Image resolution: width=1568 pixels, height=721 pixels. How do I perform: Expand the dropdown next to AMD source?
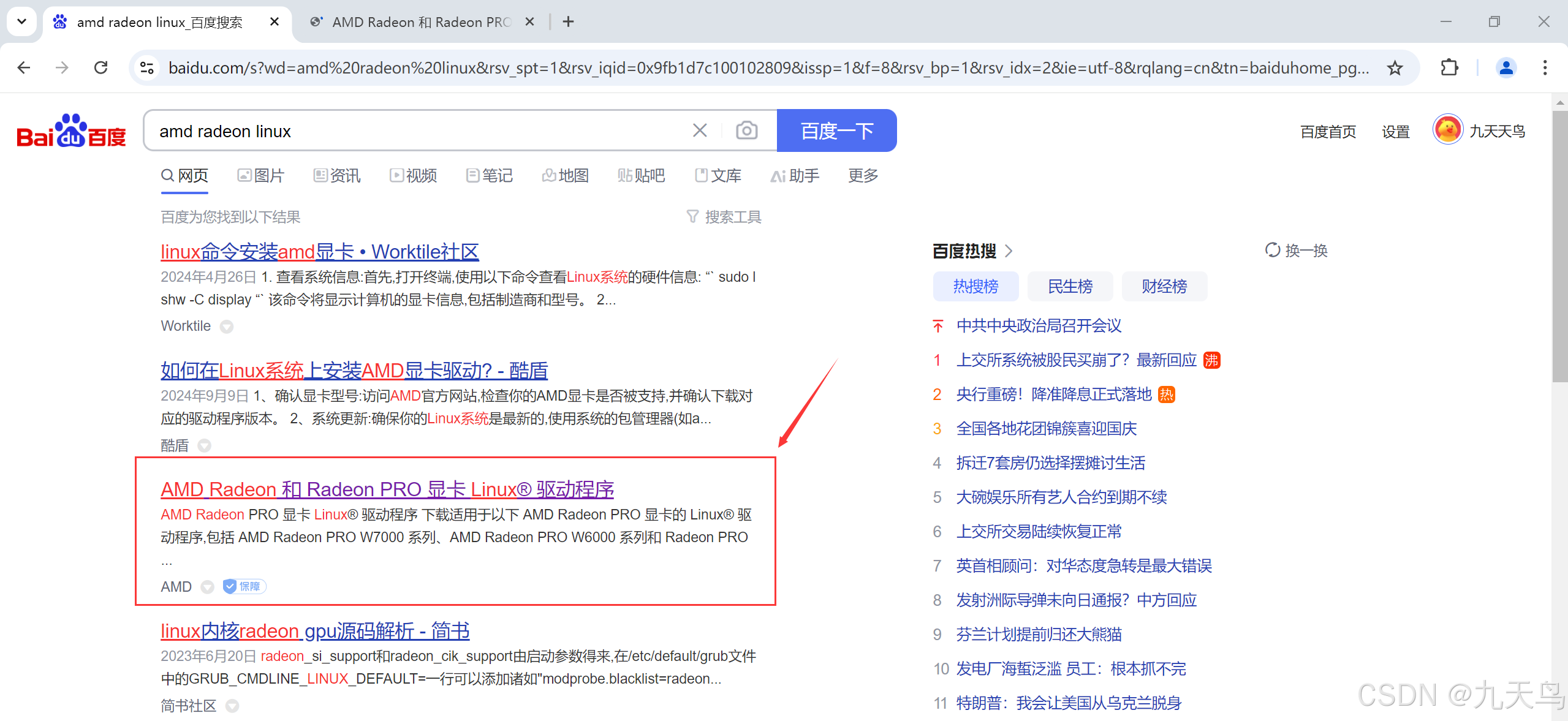tap(208, 587)
